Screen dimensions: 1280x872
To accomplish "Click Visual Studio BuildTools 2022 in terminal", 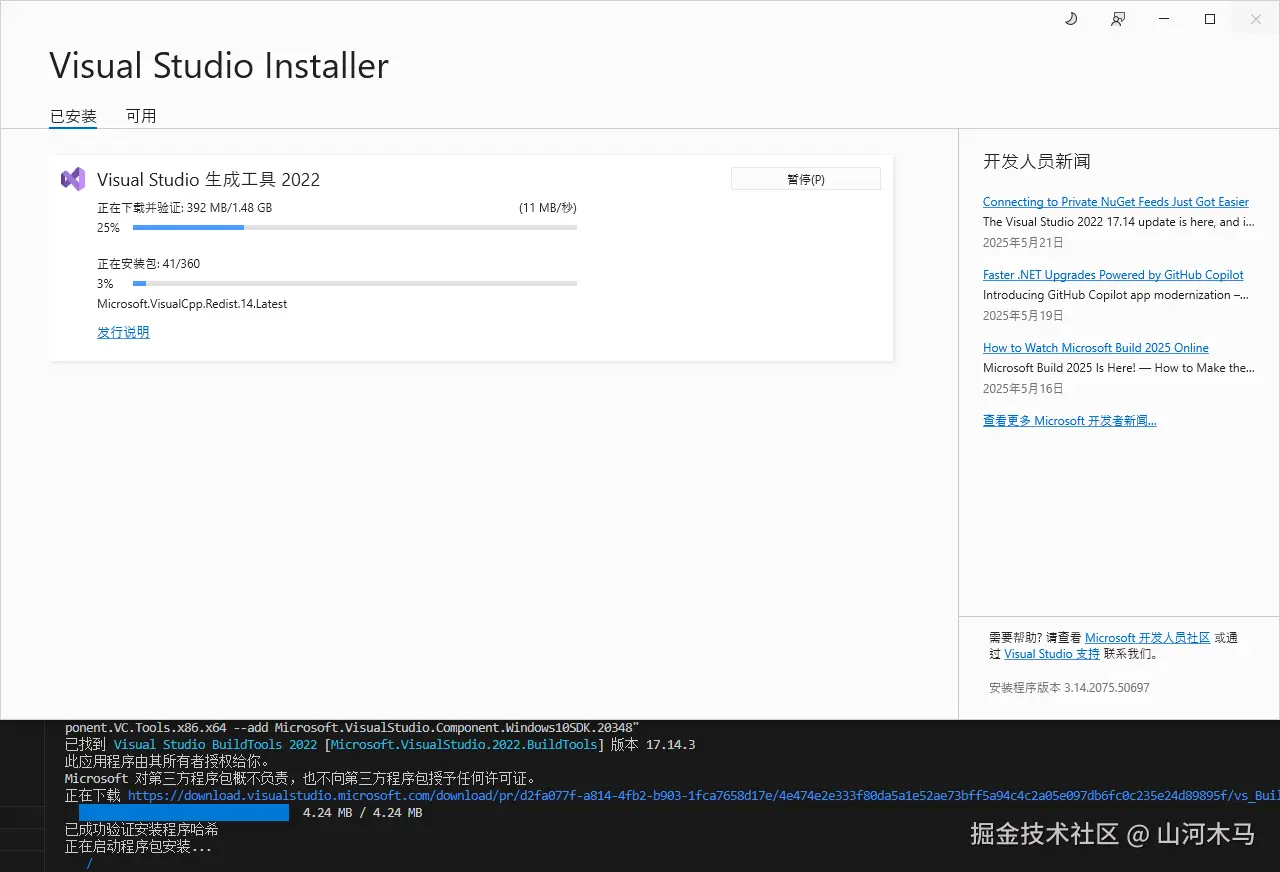I will [215, 745].
